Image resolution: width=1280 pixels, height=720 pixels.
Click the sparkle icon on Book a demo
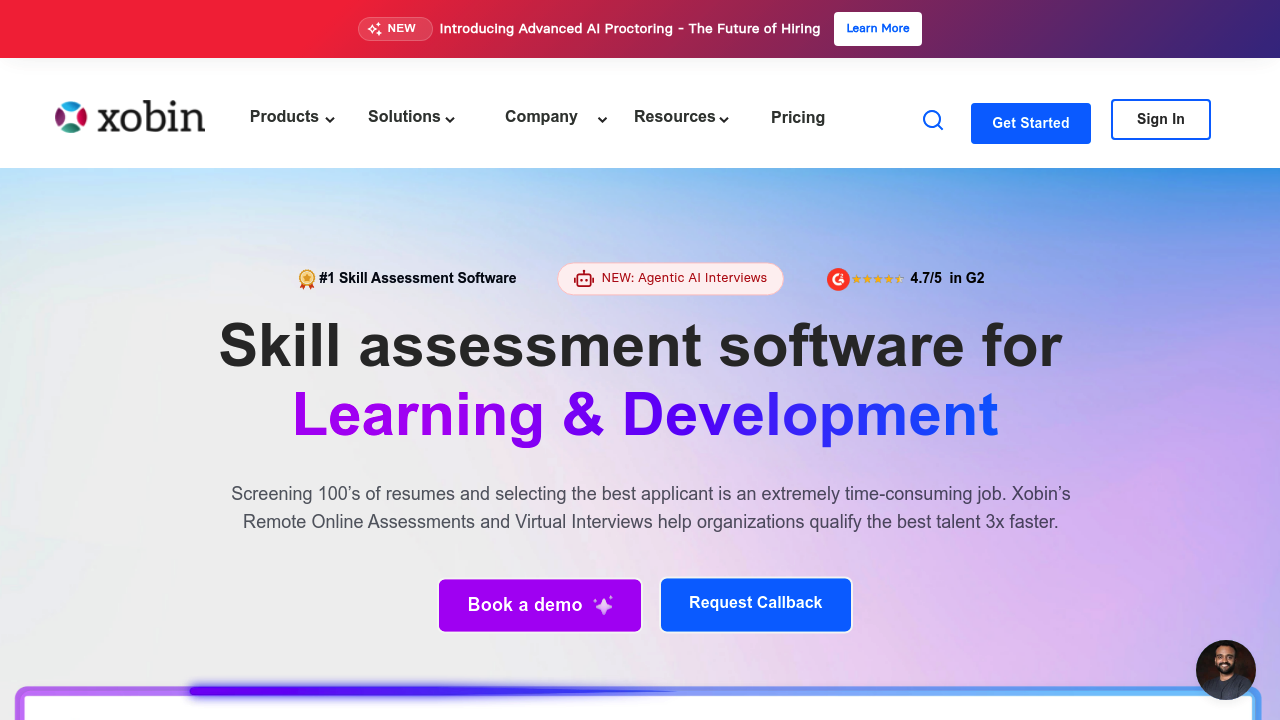pyautogui.click(x=603, y=605)
